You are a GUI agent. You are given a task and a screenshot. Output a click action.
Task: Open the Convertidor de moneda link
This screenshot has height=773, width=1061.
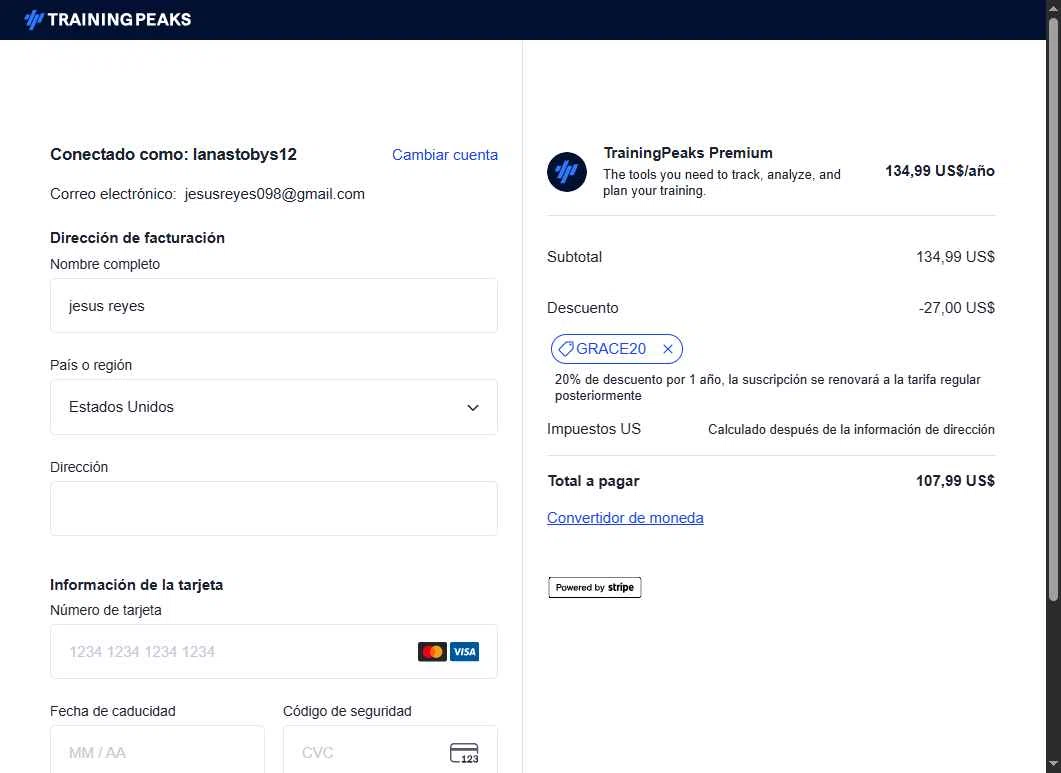[625, 518]
